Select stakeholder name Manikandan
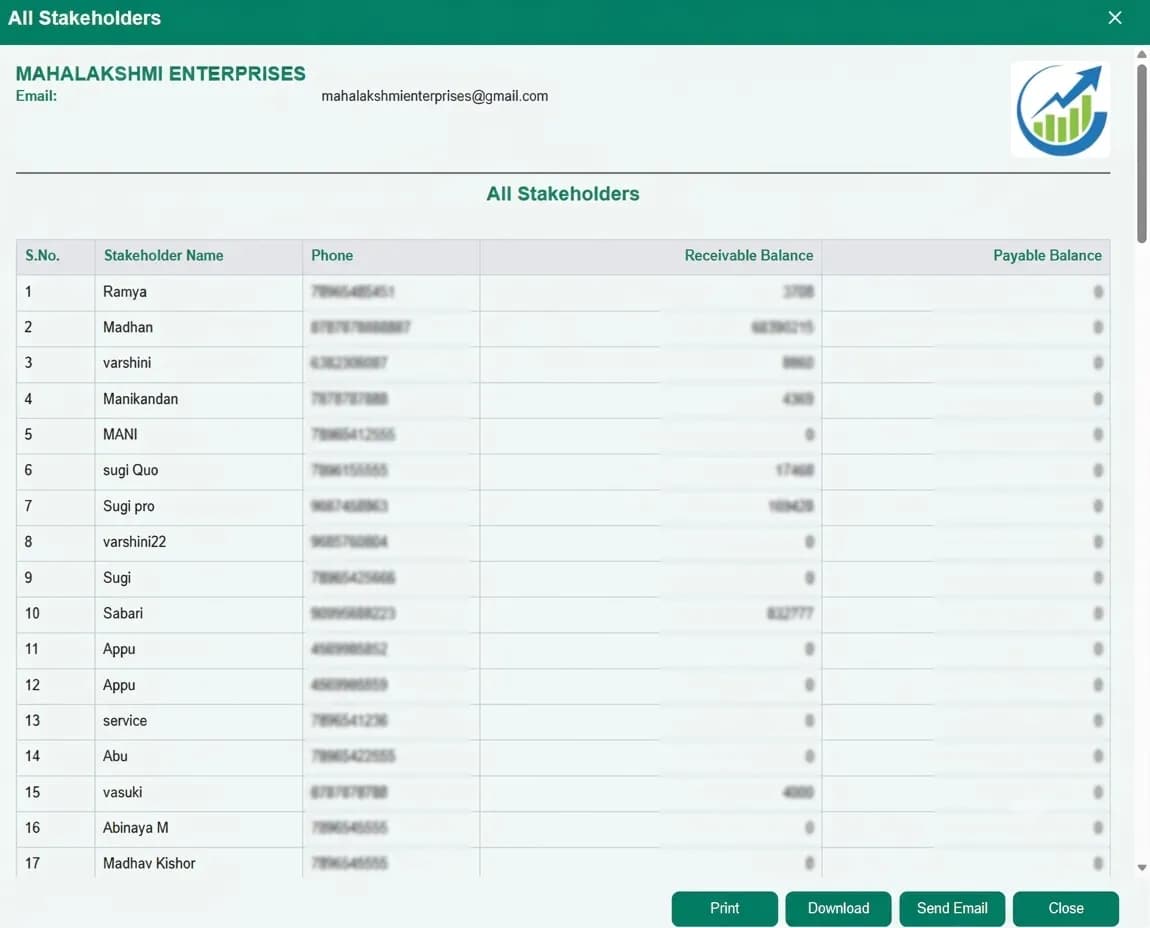This screenshot has width=1150, height=928. (x=140, y=398)
